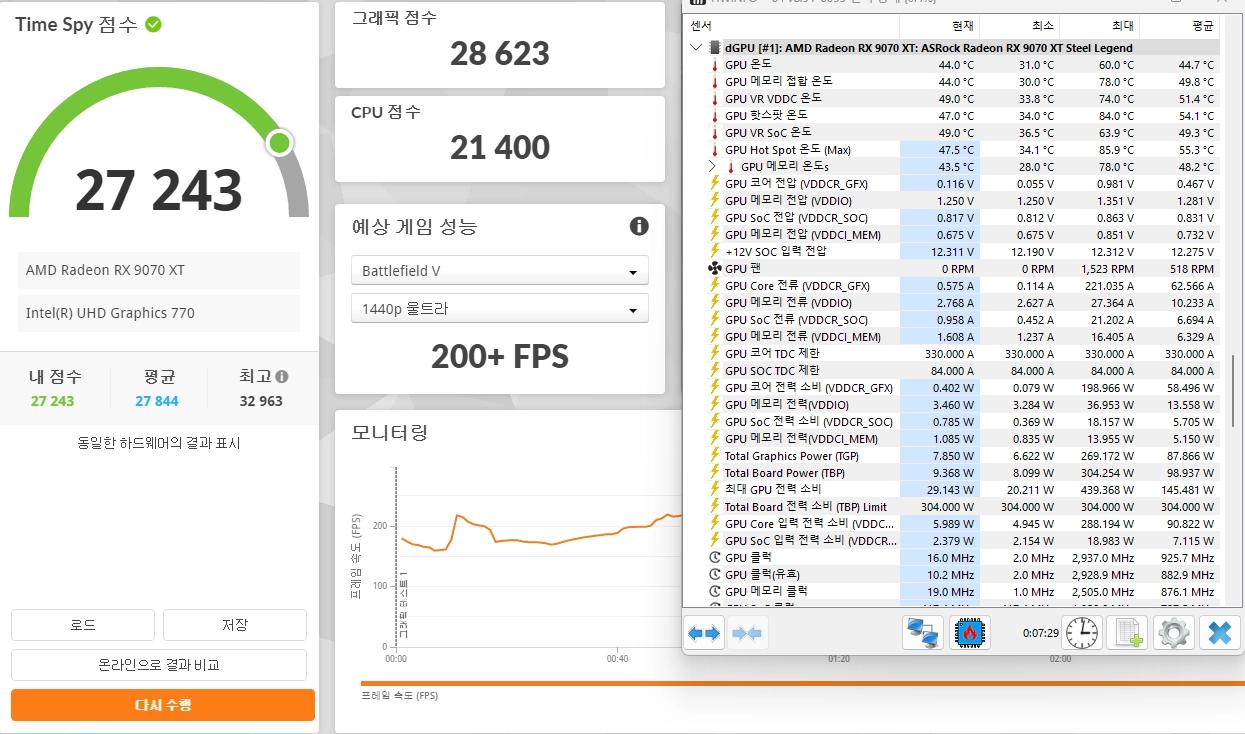Reset timer using the clock icon

[x=1082, y=633]
